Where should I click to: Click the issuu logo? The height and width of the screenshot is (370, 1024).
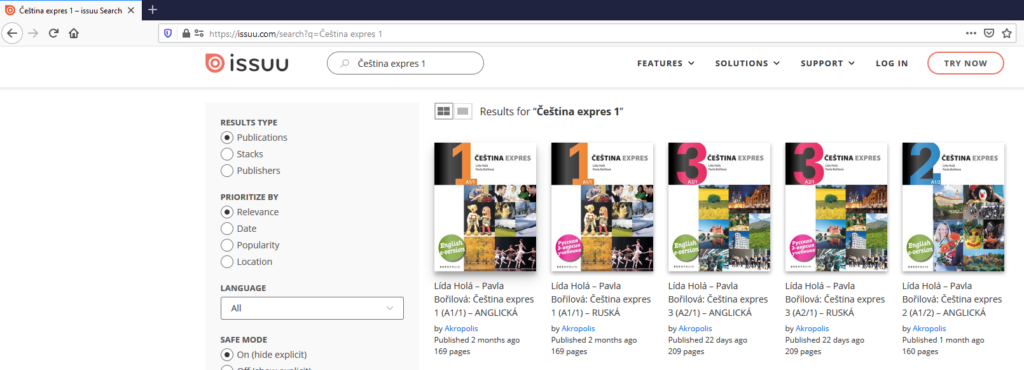246,63
